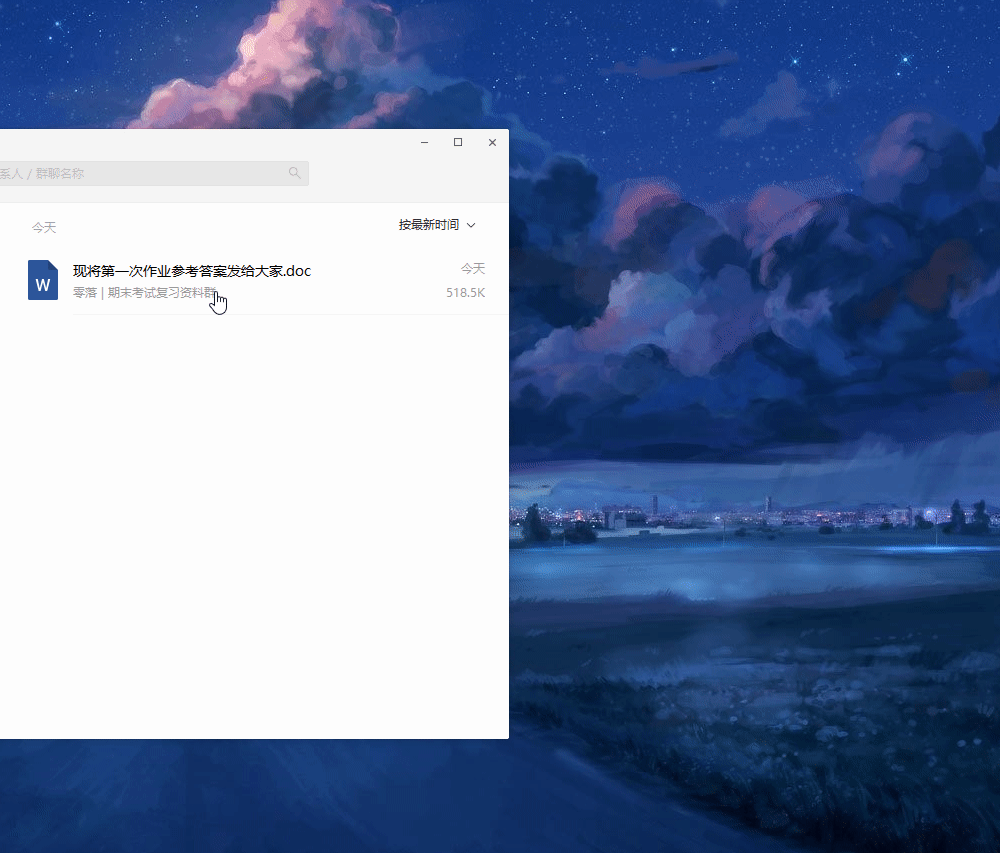The width and height of the screenshot is (1000, 853).
Task: Close the file manager window
Action: [492, 143]
